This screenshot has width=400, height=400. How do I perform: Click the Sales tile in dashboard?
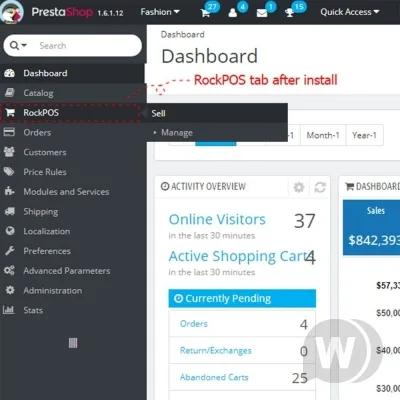click(371, 228)
